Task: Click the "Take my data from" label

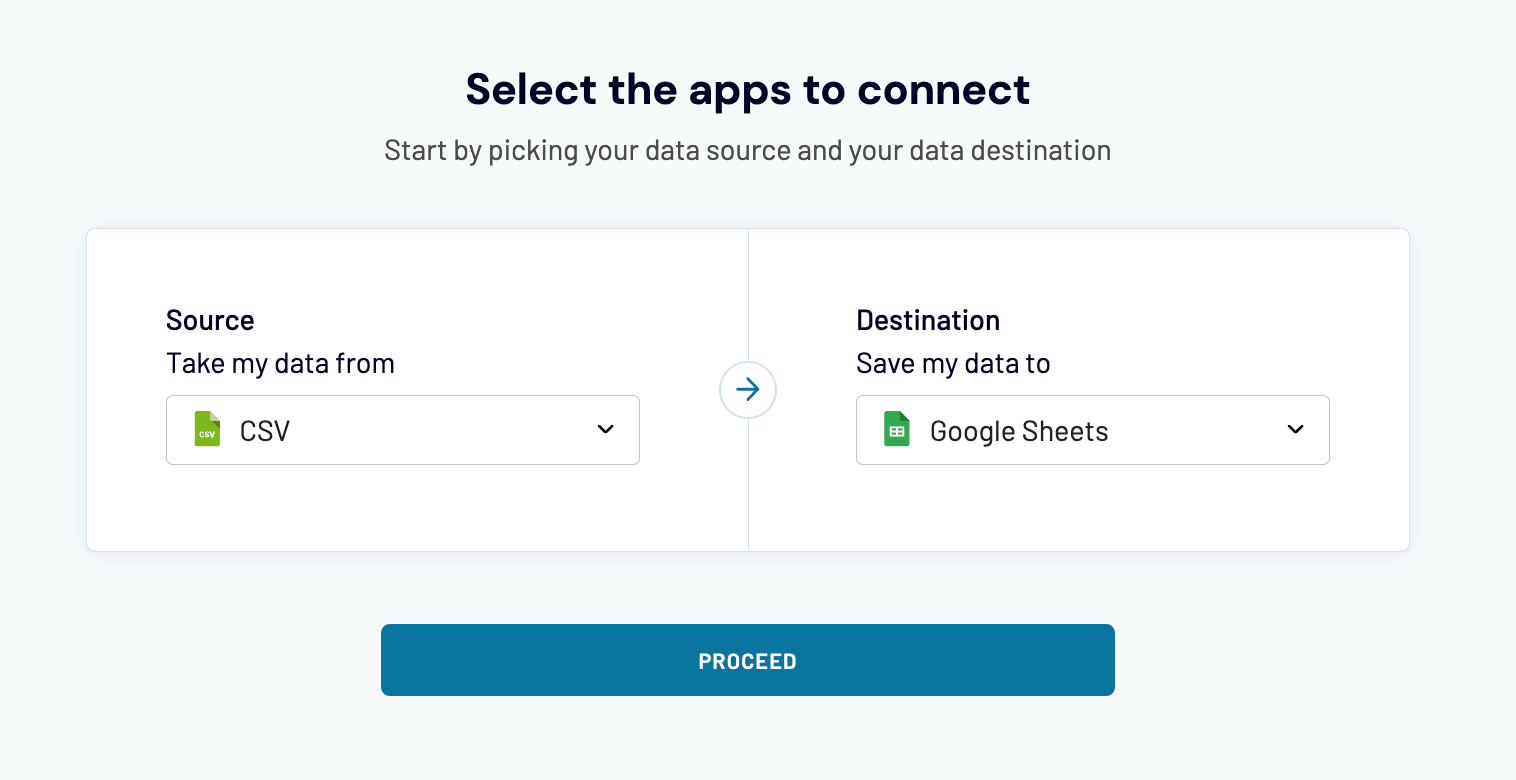Action: tap(280, 363)
